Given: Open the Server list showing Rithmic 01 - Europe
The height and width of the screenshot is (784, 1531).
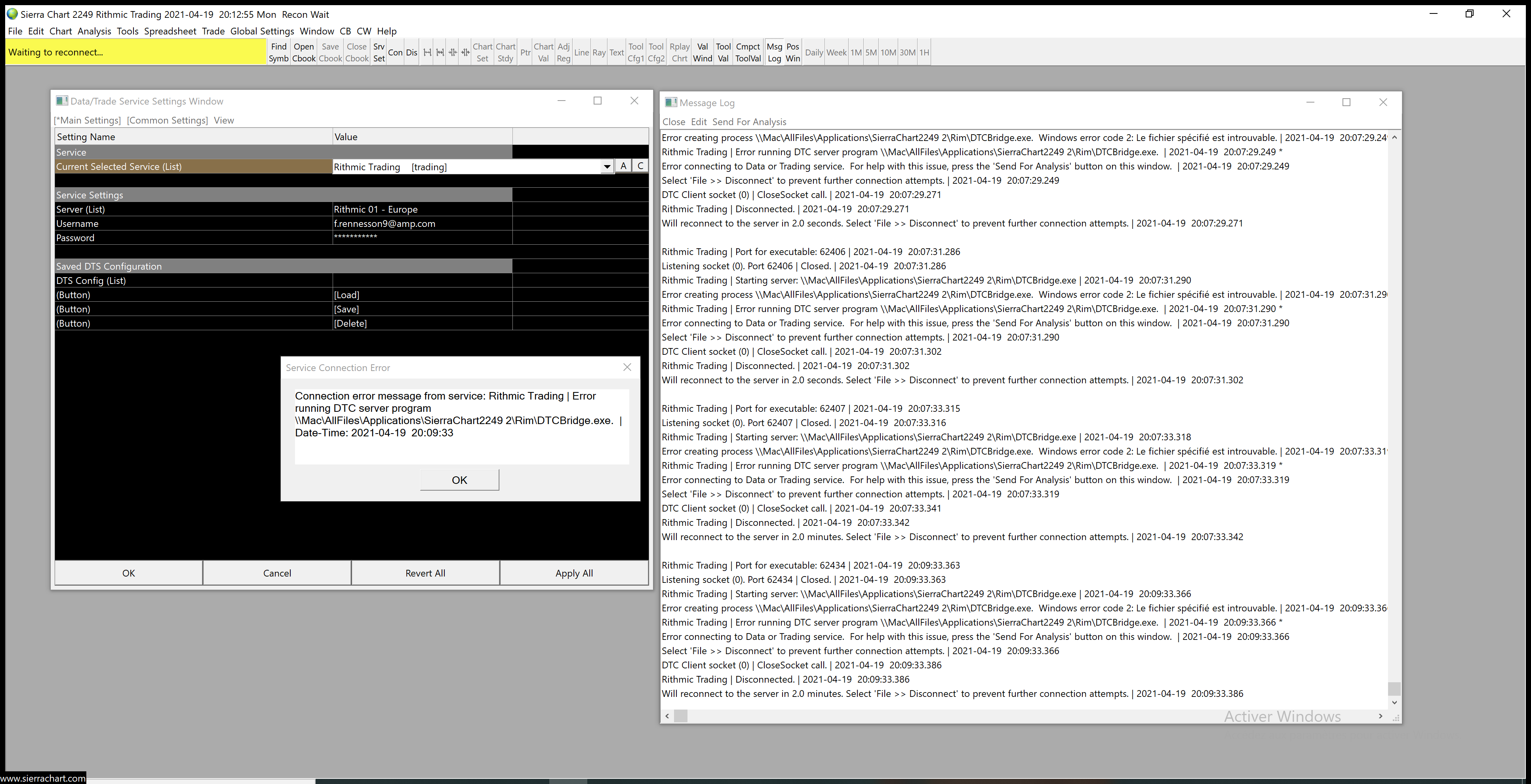Looking at the screenshot, I should click(422, 209).
